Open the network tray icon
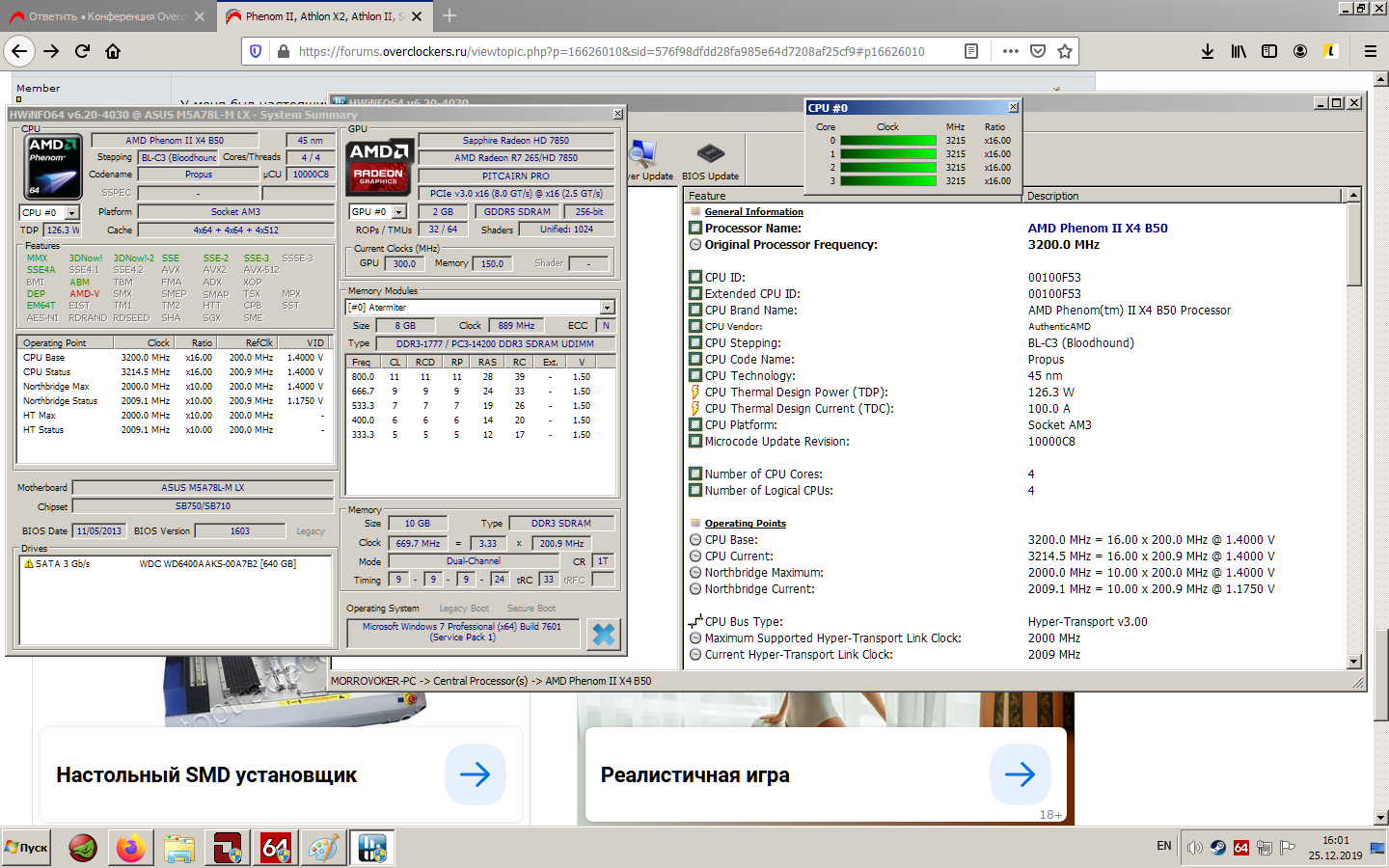Screen dimensions: 1389x868 point(1265,848)
